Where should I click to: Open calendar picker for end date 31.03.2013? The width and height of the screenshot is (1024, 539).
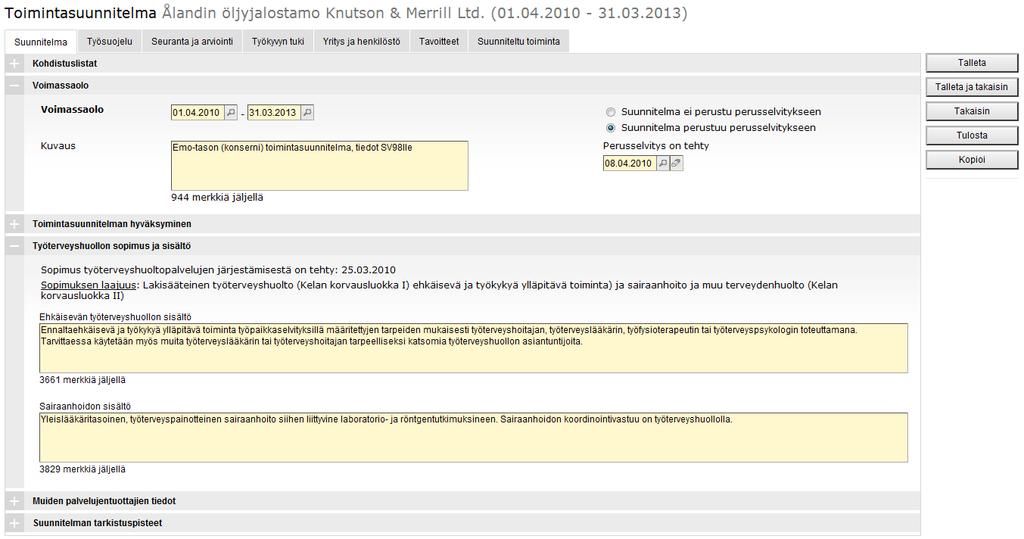click(307, 112)
